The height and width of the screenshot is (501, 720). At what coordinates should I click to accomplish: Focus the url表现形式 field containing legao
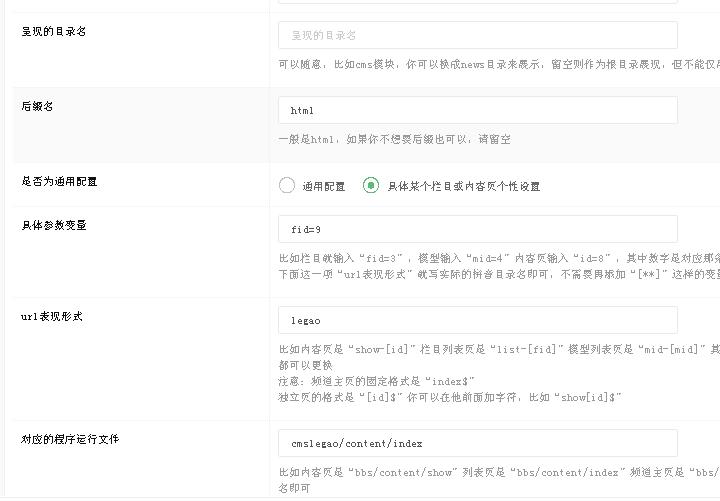pyautogui.click(x=477, y=320)
